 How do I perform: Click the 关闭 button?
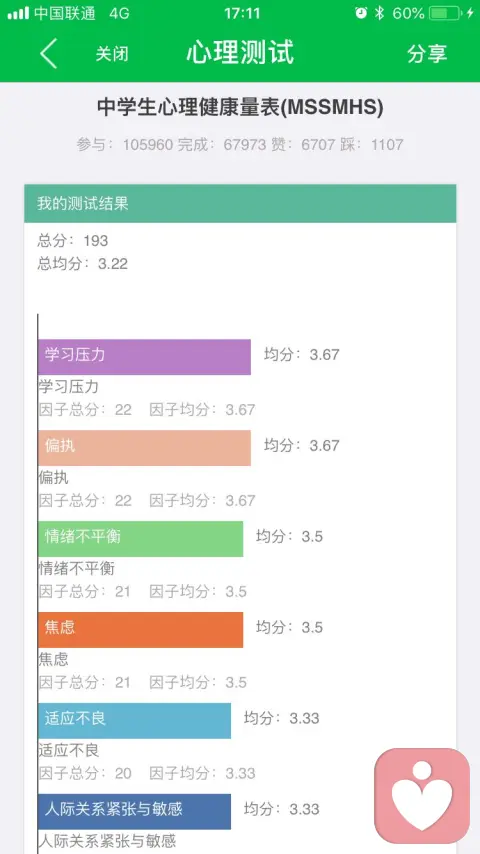point(112,54)
